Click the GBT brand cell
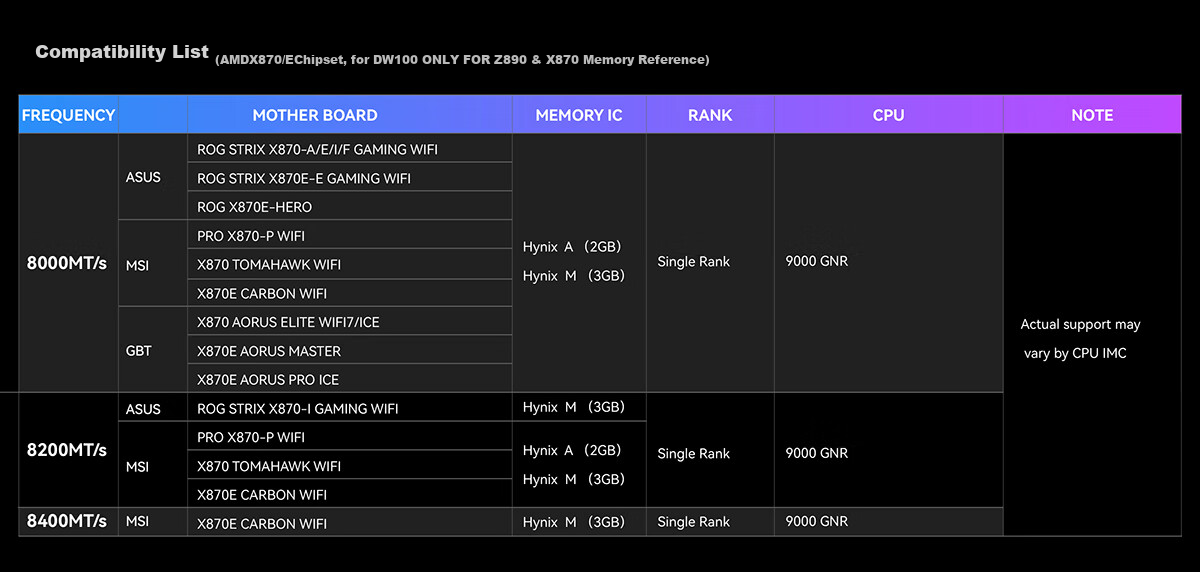This screenshot has width=1200, height=572. [x=153, y=350]
